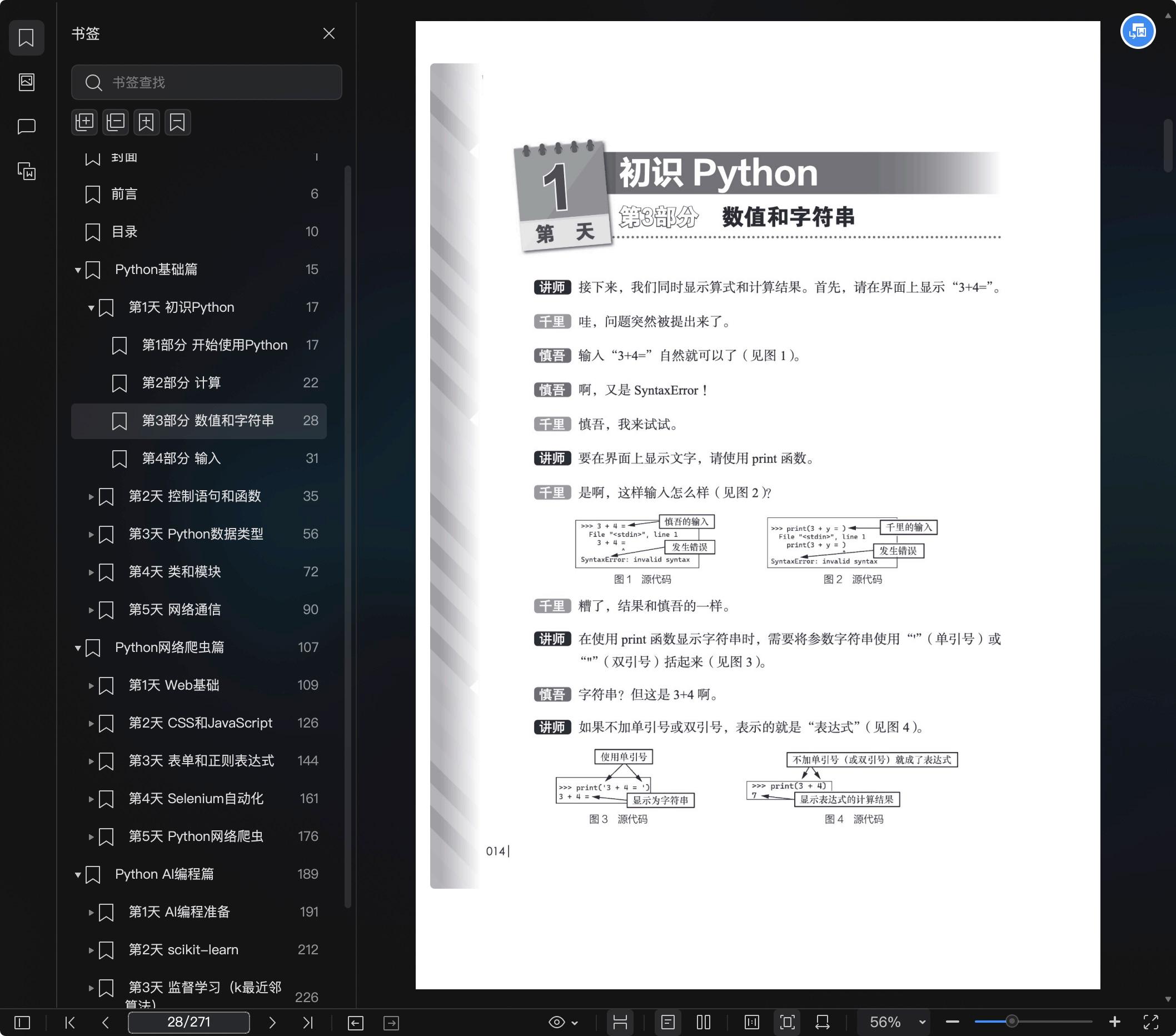The height and width of the screenshot is (1036, 1176).
Task: Open the 前言 bookmark
Action: [x=199, y=194]
